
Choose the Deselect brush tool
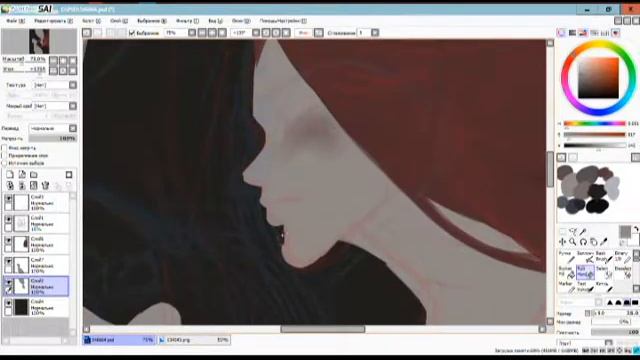pos(623,272)
